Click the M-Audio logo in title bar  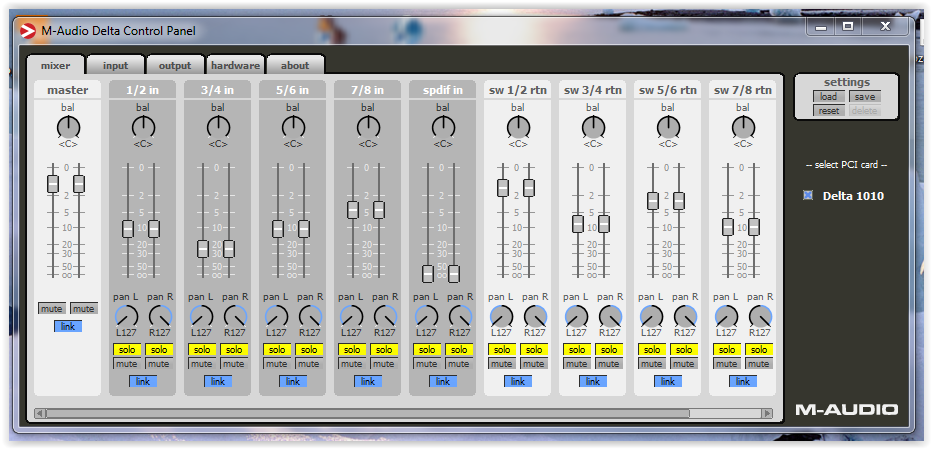pos(28,30)
